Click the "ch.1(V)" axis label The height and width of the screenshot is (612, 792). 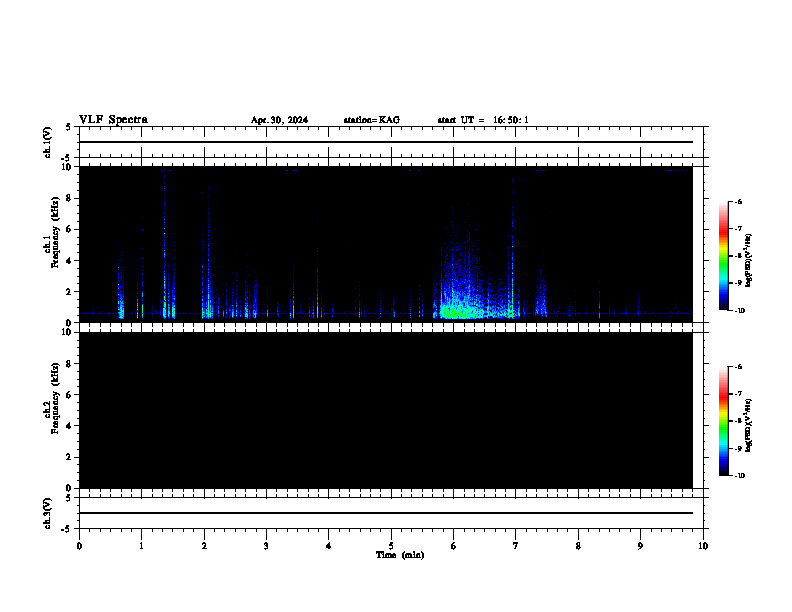(x=47, y=142)
